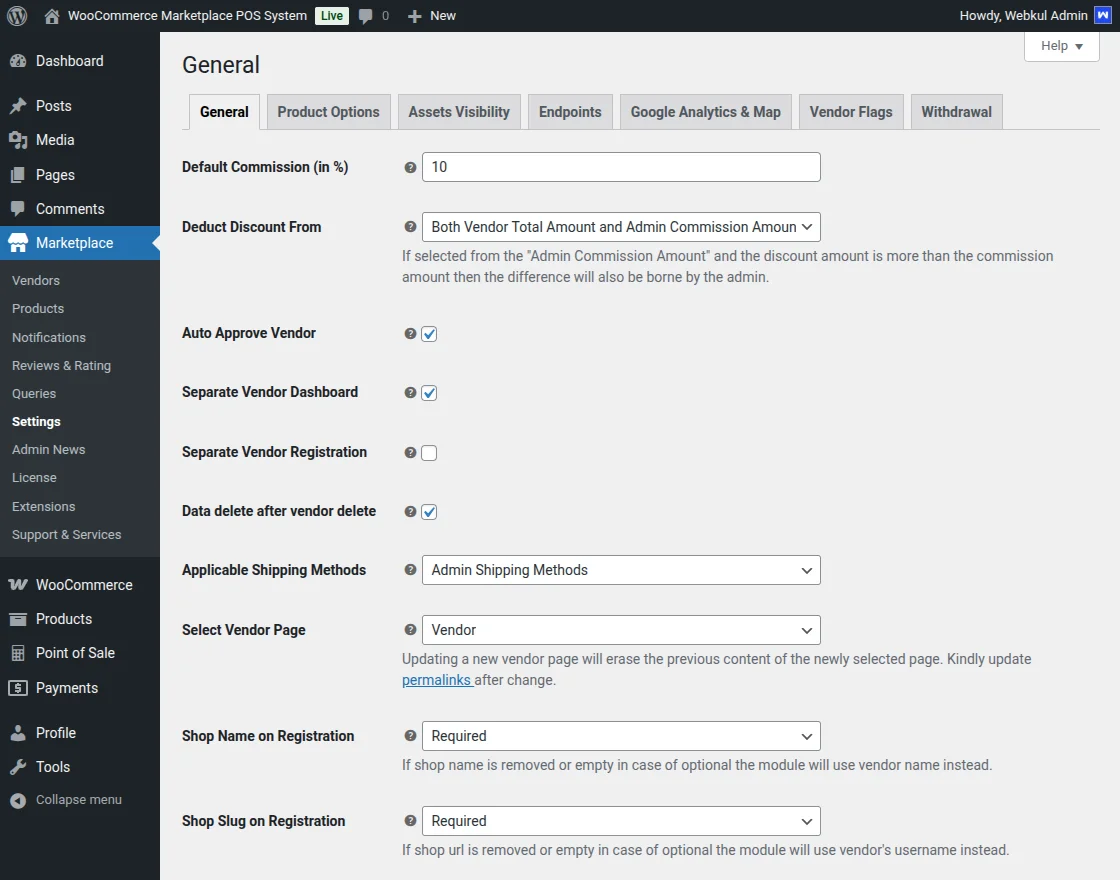The height and width of the screenshot is (880, 1120).
Task: Click the Media library icon
Action: coord(18,140)
